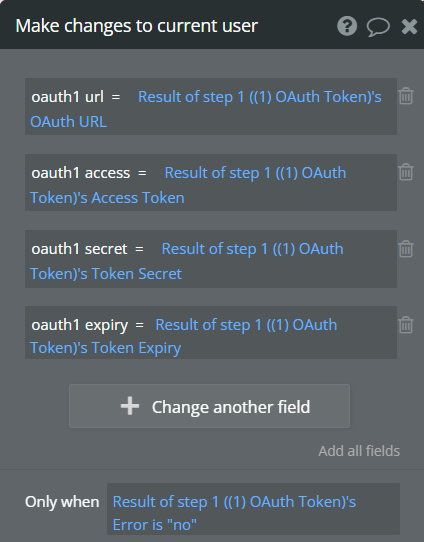The width and height of the screenshot is (424, 542).
Task: Delete the oauth1 expiry field row
Action: pyautogui.click(x=406, y=325)
